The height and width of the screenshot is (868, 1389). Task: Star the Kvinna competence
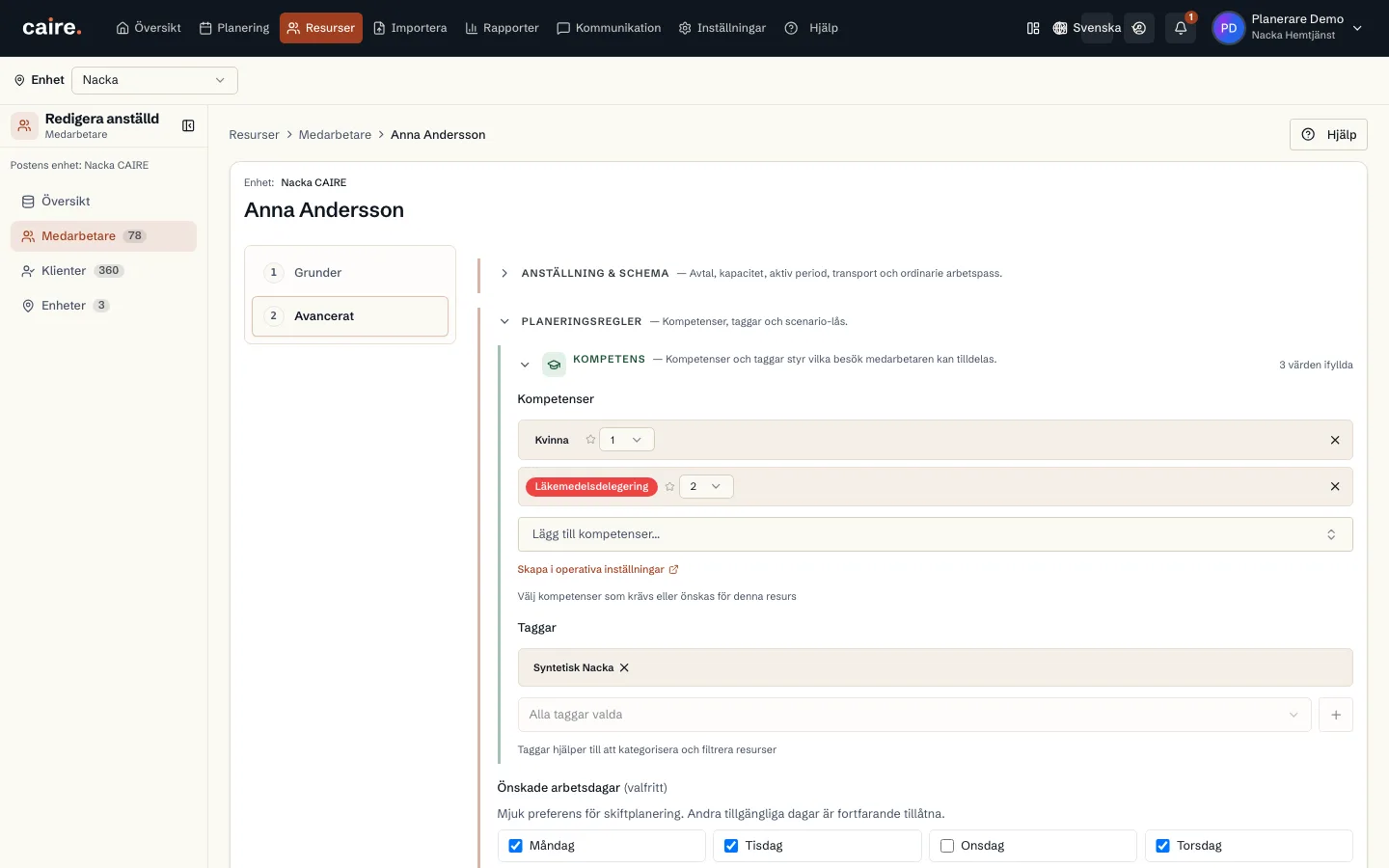click(x=590, y=440)
